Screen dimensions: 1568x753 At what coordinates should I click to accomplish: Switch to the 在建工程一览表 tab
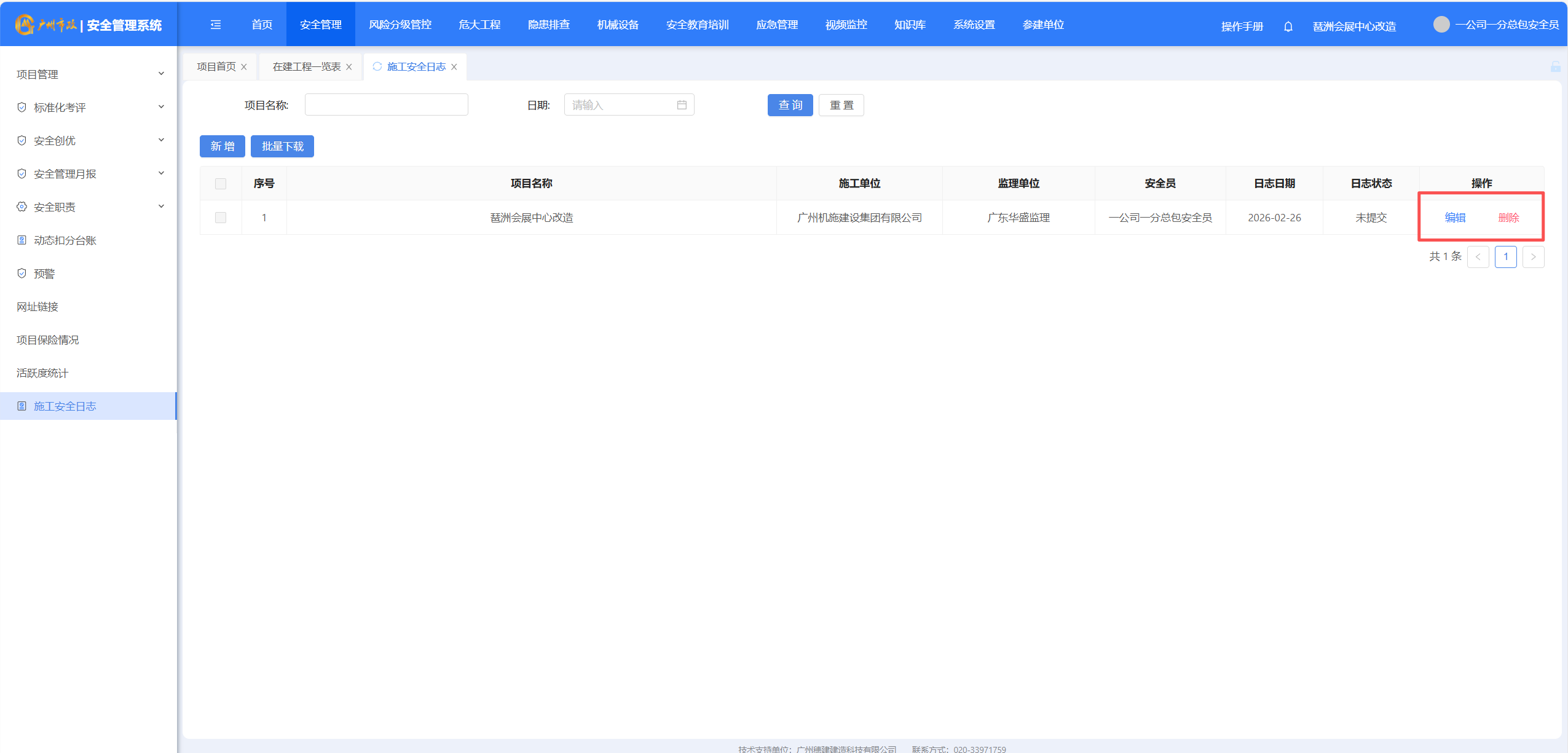306,66
